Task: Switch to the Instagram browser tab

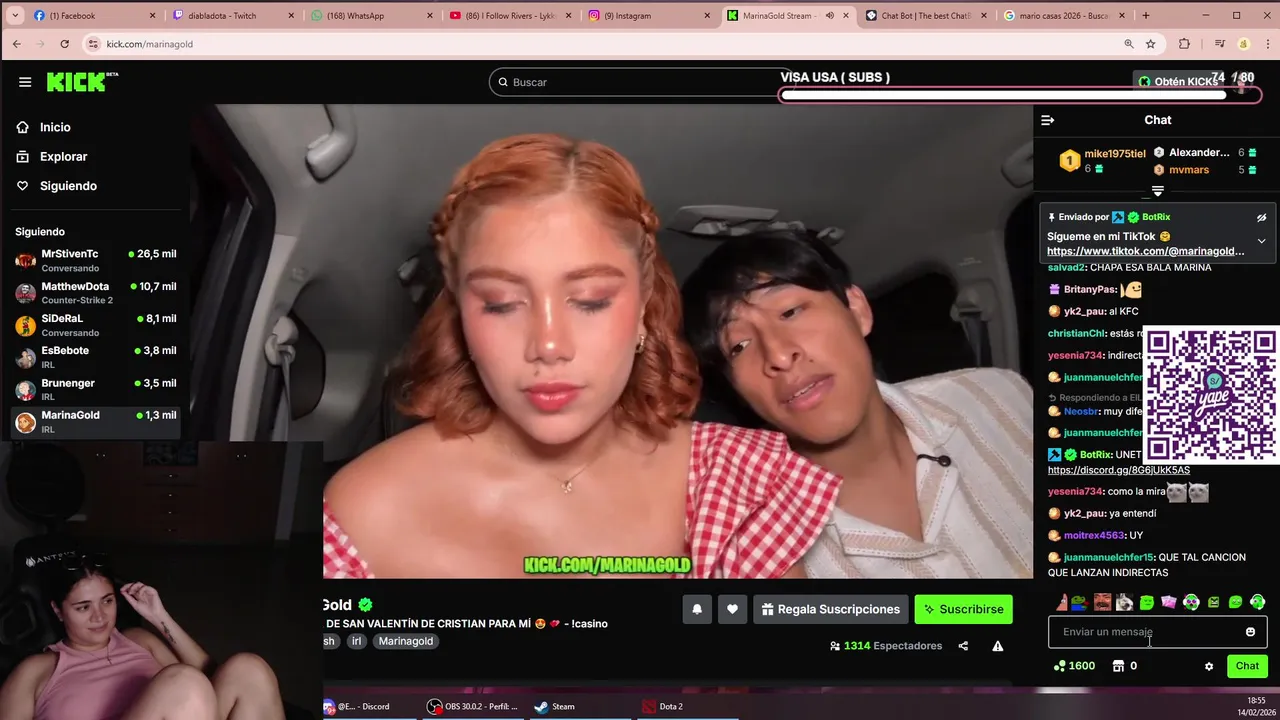Action: pos(648,15)
